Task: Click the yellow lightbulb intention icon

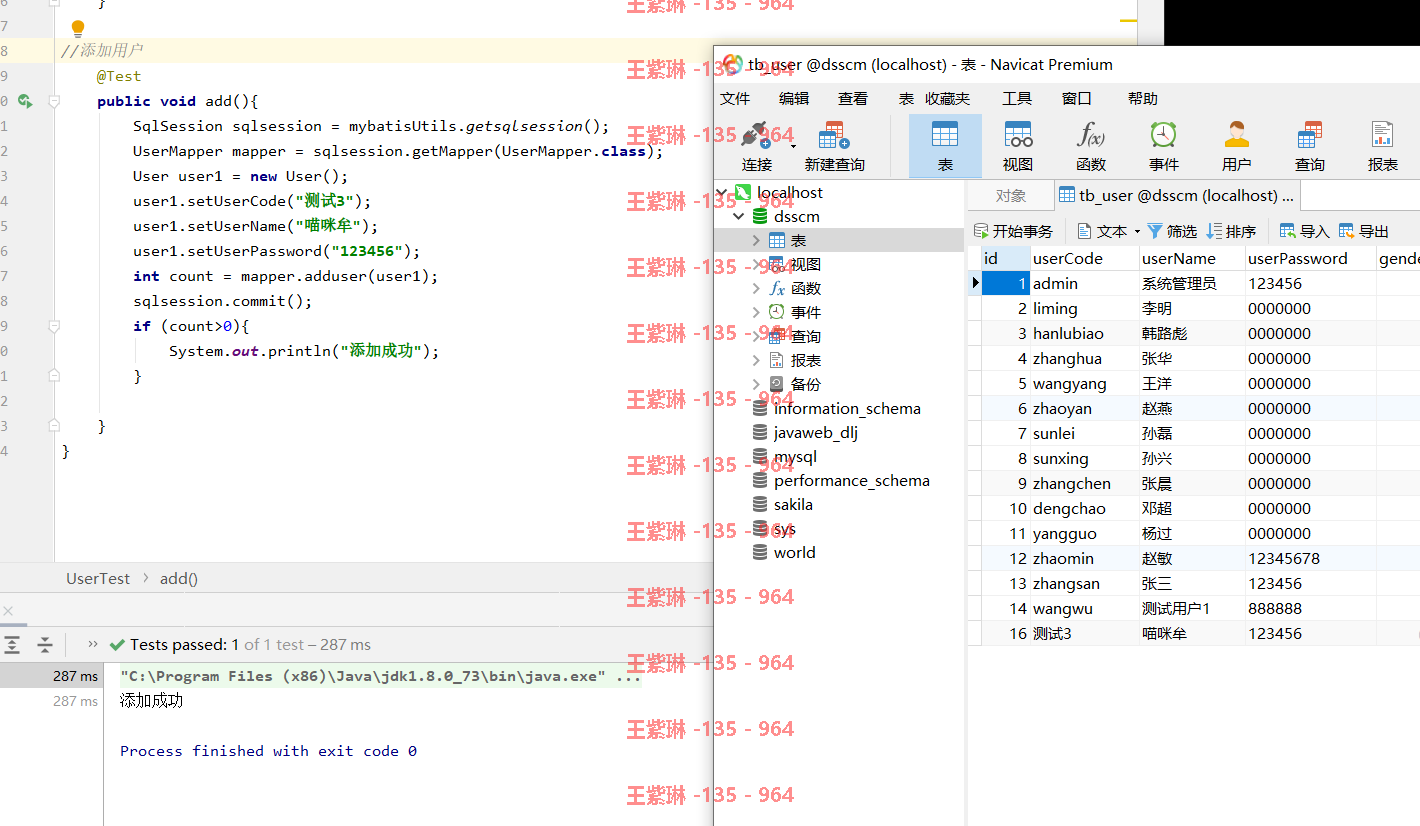Action: (78, 29)
